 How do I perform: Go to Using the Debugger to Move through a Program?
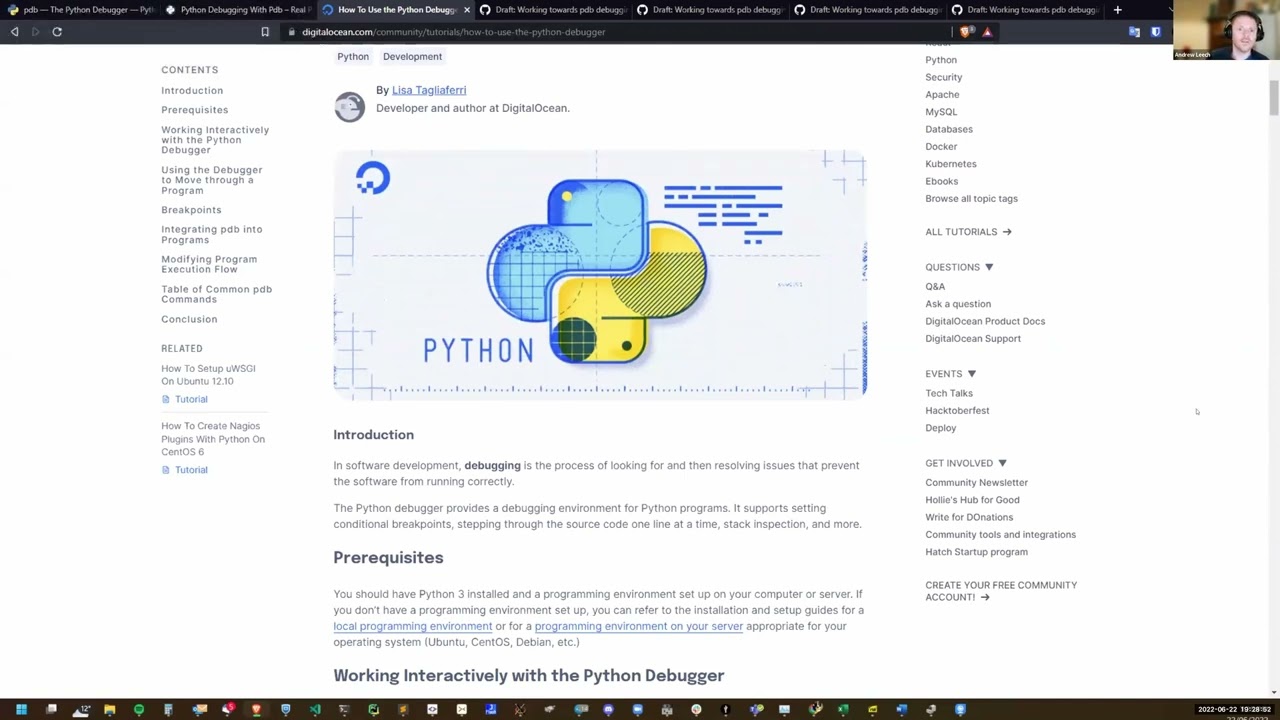tap(212, 180)
